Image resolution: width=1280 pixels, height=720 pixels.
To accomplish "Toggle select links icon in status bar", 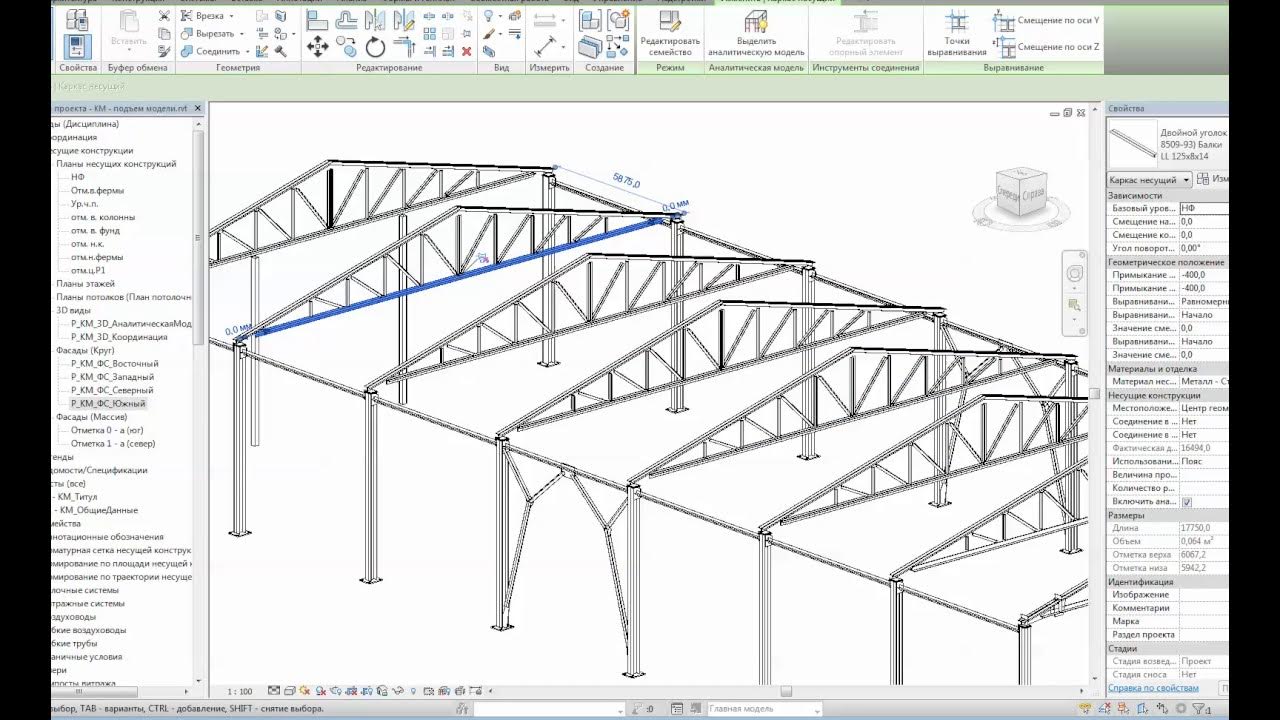I will point(1085,709).
